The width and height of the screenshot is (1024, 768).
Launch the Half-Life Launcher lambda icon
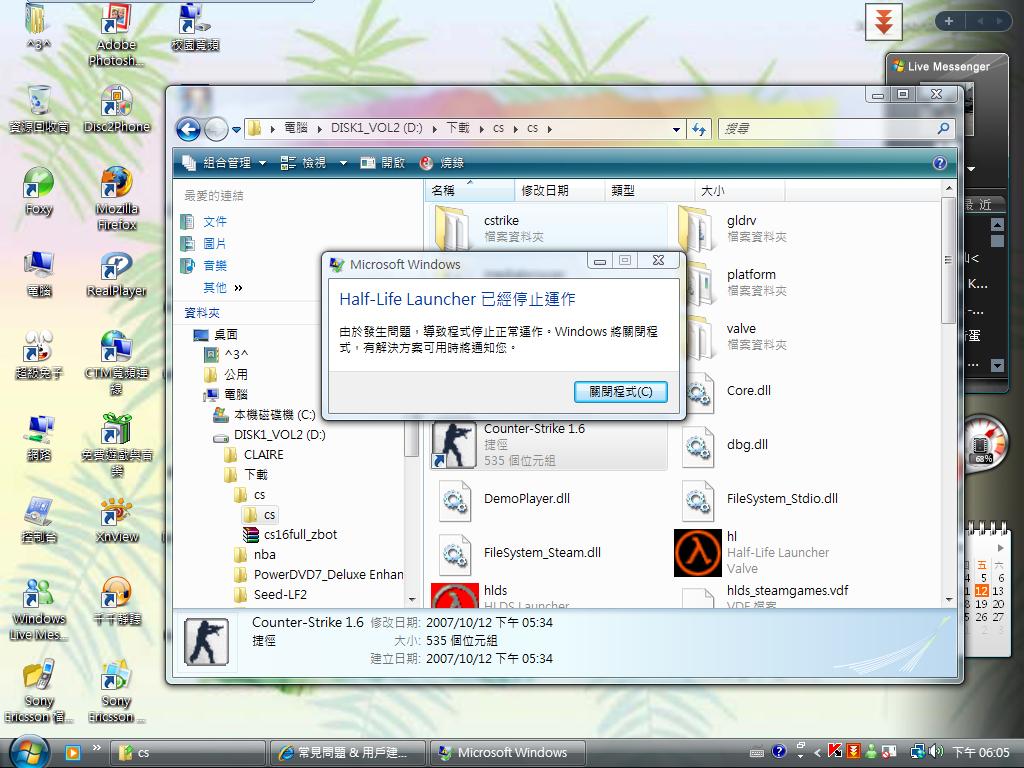click(697, 553)
